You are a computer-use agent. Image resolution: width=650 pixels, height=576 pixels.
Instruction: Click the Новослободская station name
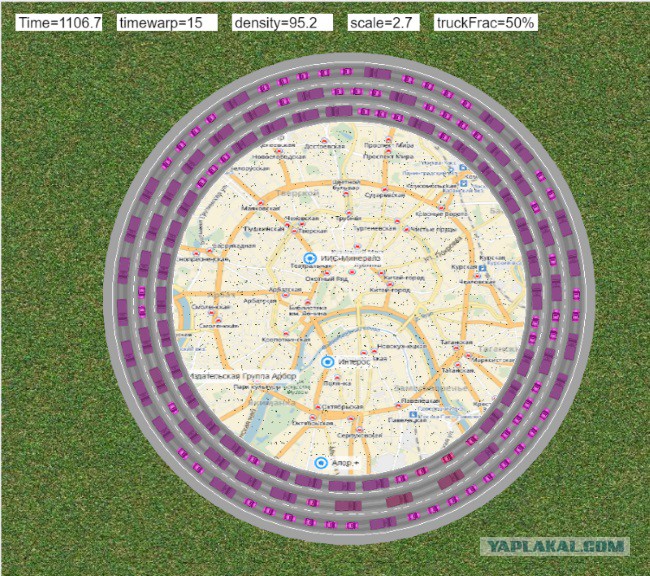[279, 157]
